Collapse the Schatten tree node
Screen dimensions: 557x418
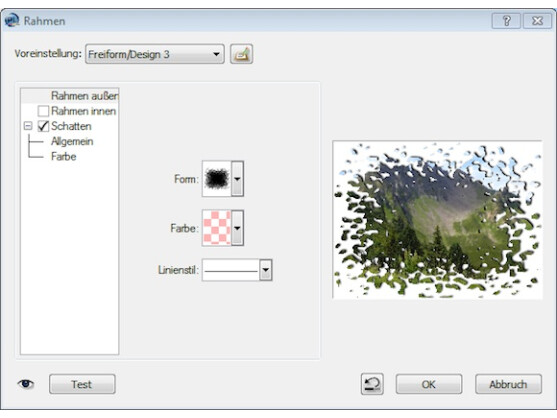pyautogui.click(x=28, y=126)
